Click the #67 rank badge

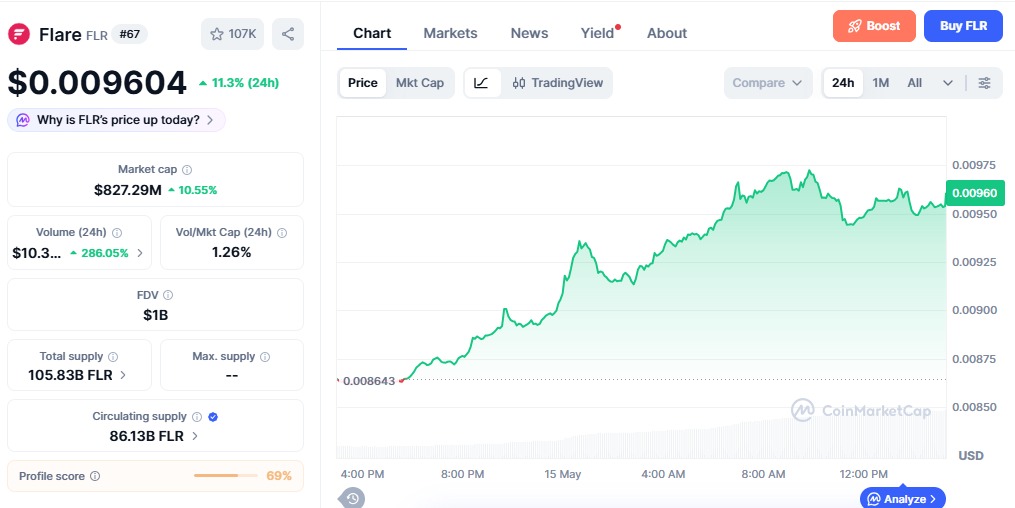129,34
